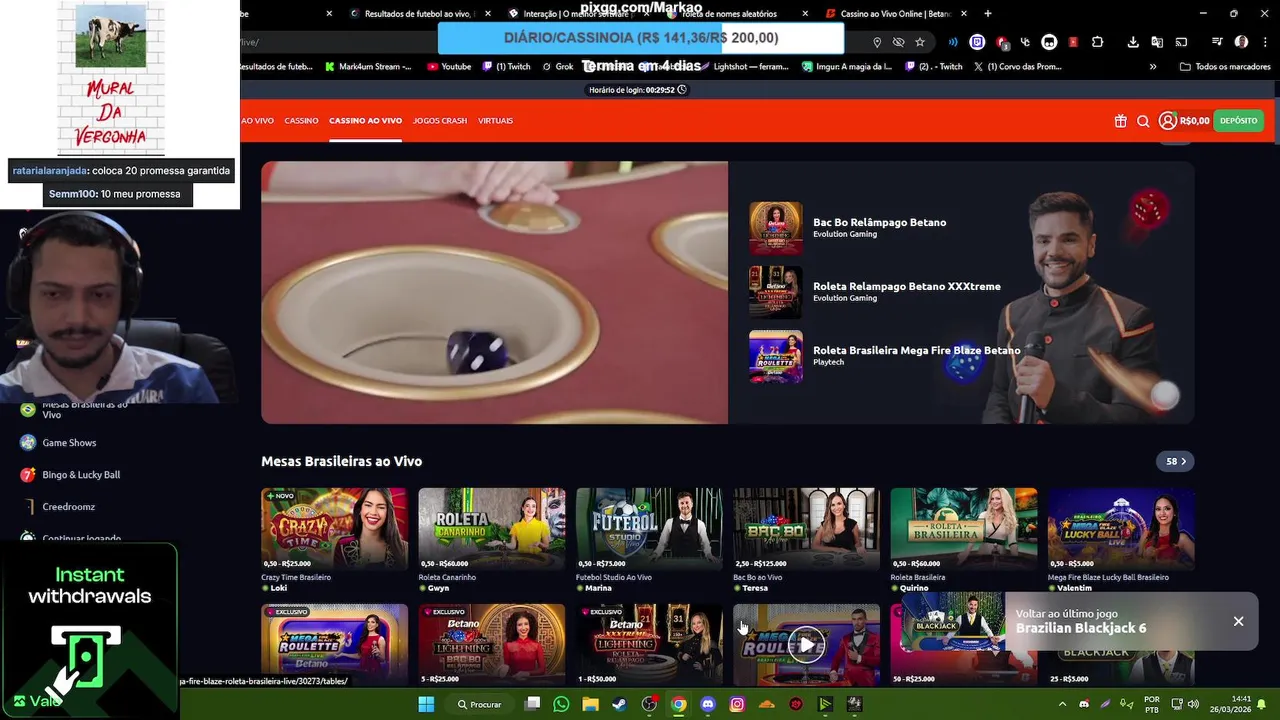Open Discord from taskbar
This screenshot has height=720, width=1280.
(x=708, y=704)
